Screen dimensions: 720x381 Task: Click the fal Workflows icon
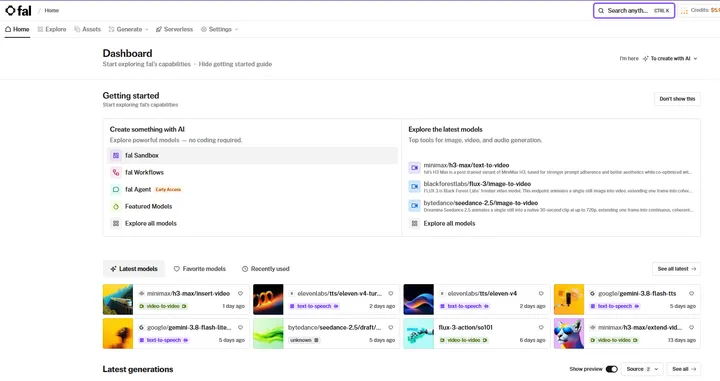(116, 173)
